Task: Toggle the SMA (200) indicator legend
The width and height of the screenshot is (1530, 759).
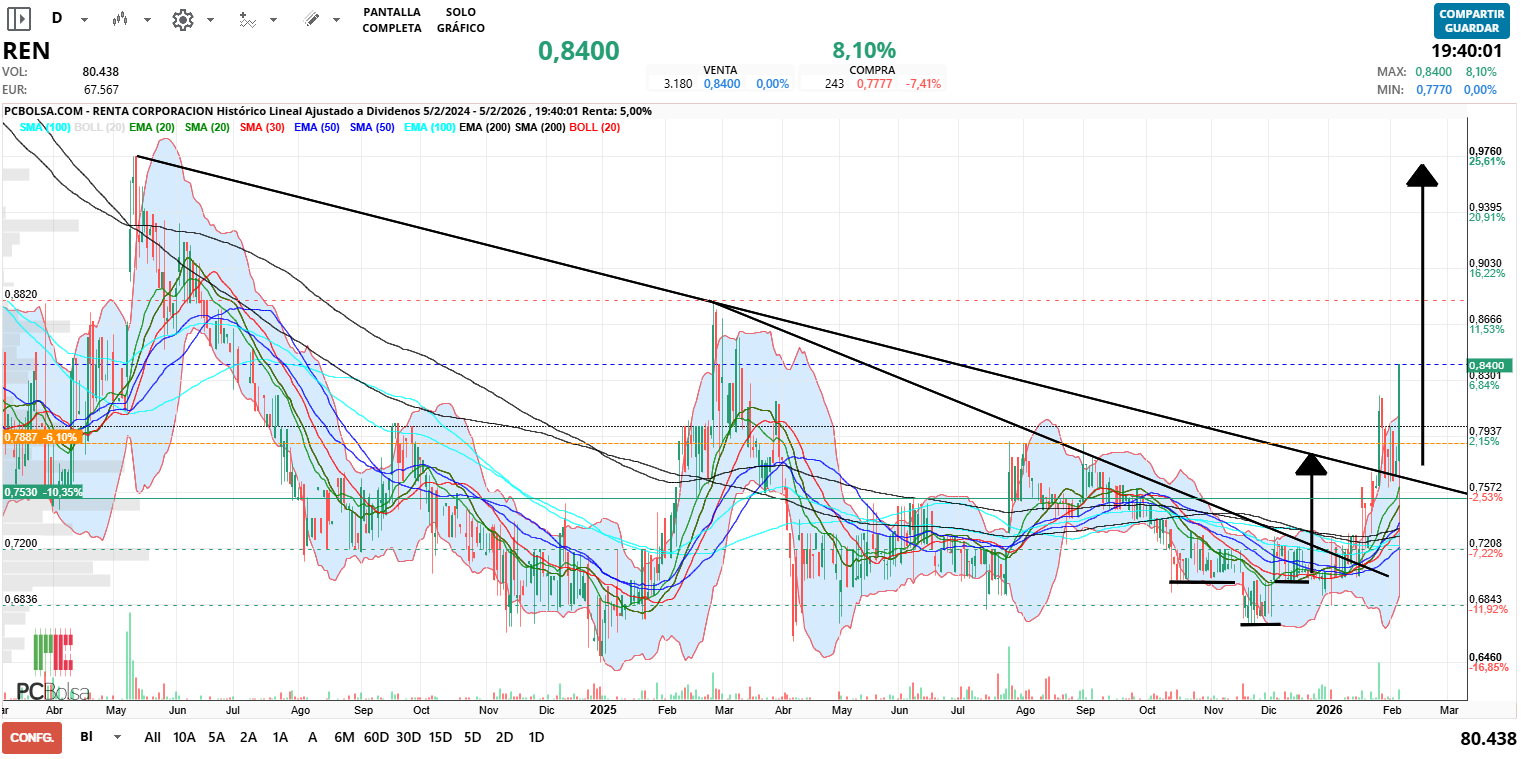Action: point(540,127)
